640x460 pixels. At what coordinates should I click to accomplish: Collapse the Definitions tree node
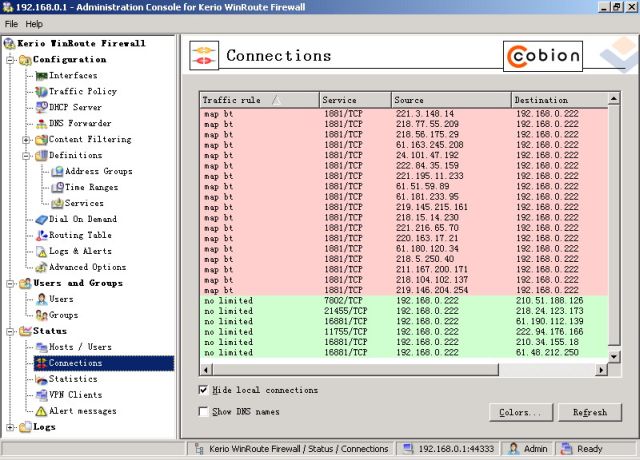click(27, 155)
